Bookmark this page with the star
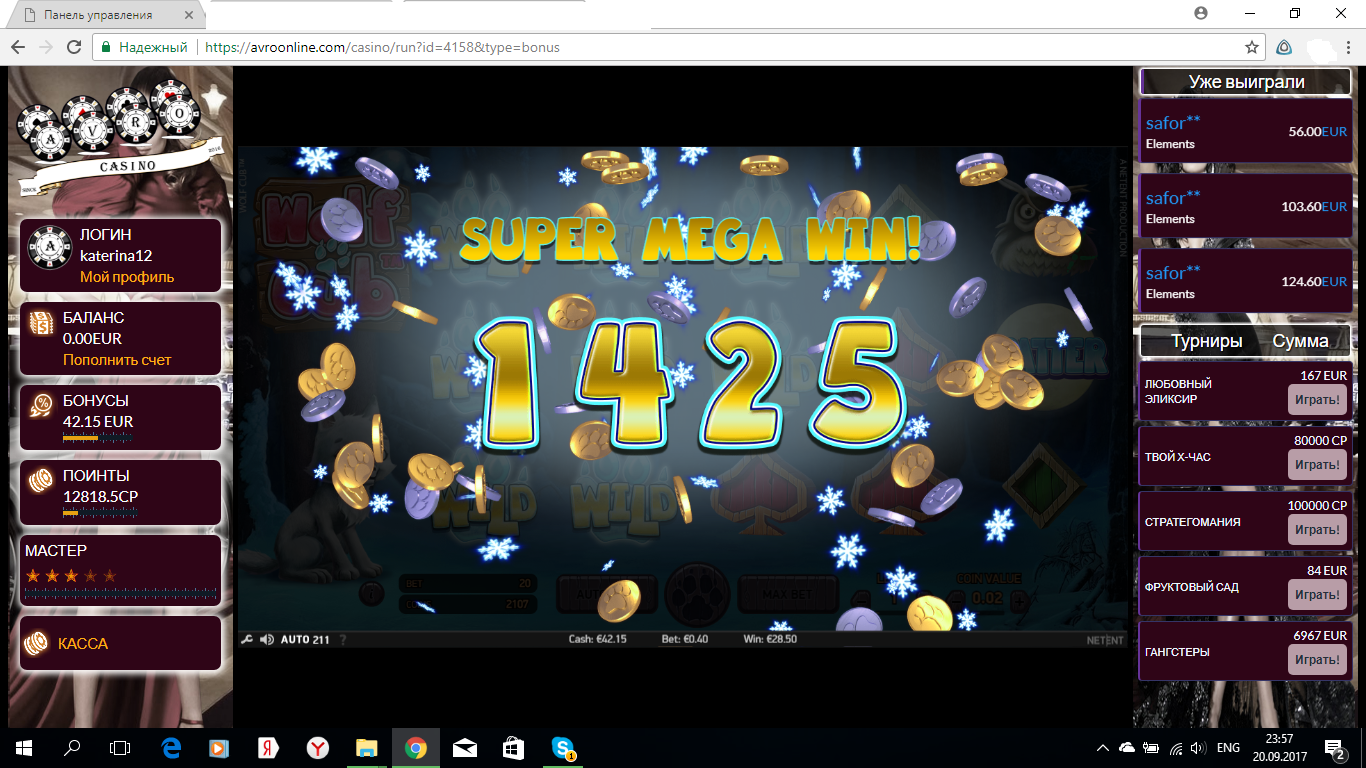The image size is (1366, 768). (x=1251, y=47)
